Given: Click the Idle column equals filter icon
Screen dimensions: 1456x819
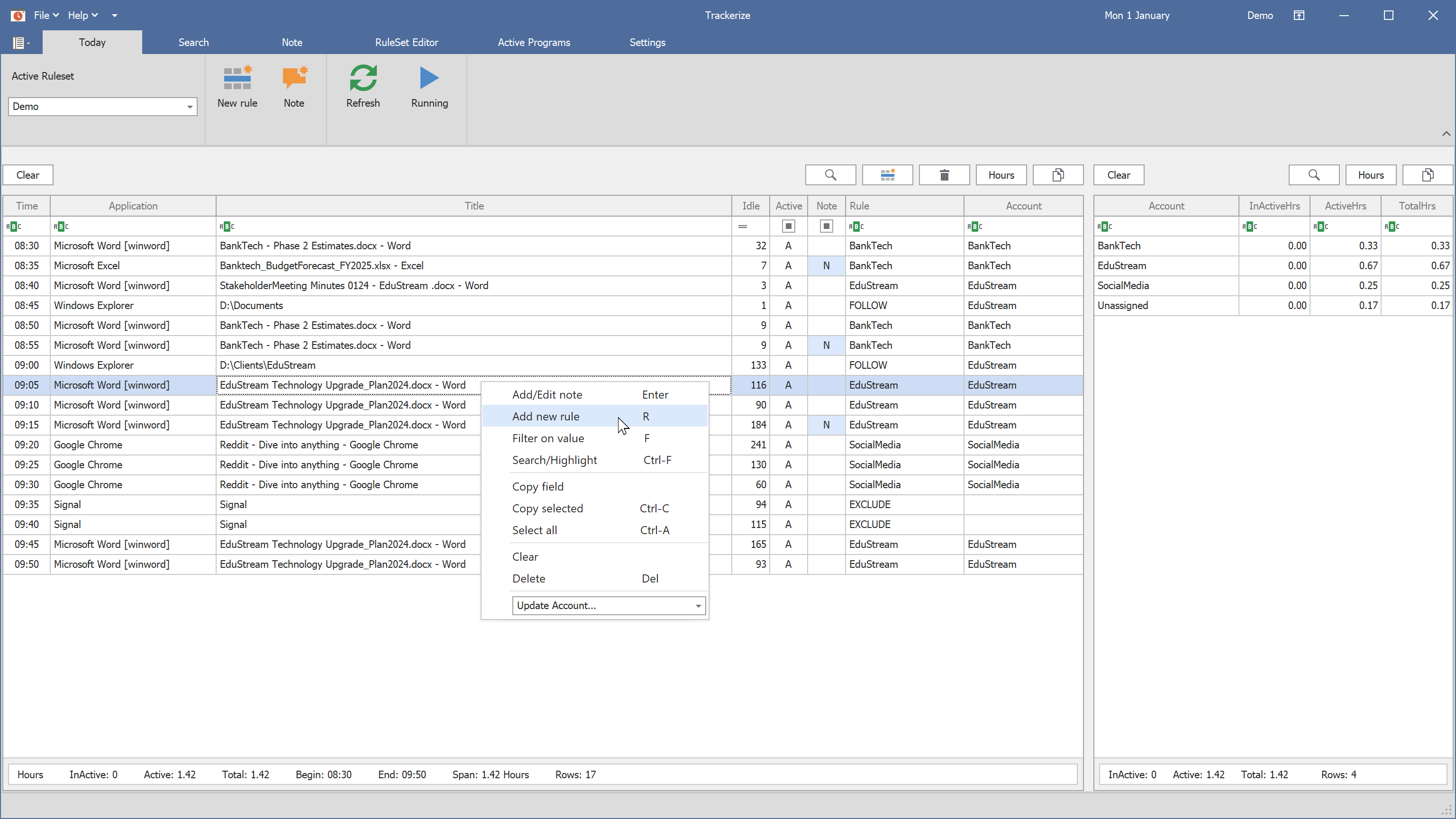Looking at the screenshot, I should pyautogui.click(x=743, y=227).
